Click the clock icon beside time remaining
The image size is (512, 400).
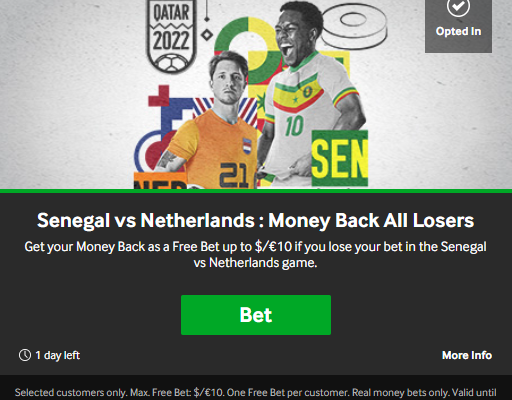(x=25, y=355)
